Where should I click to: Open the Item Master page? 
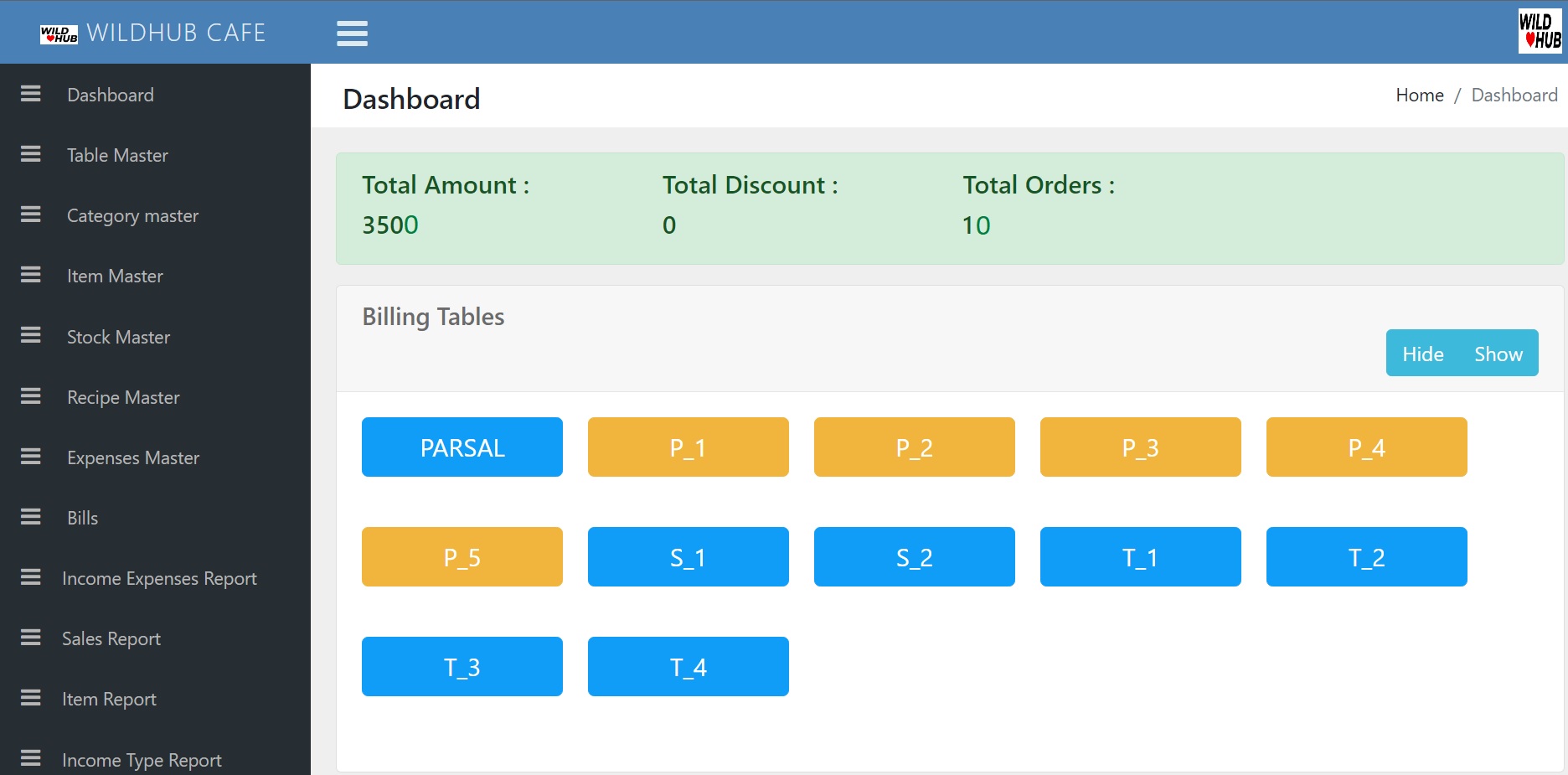[x=115, y=276]
